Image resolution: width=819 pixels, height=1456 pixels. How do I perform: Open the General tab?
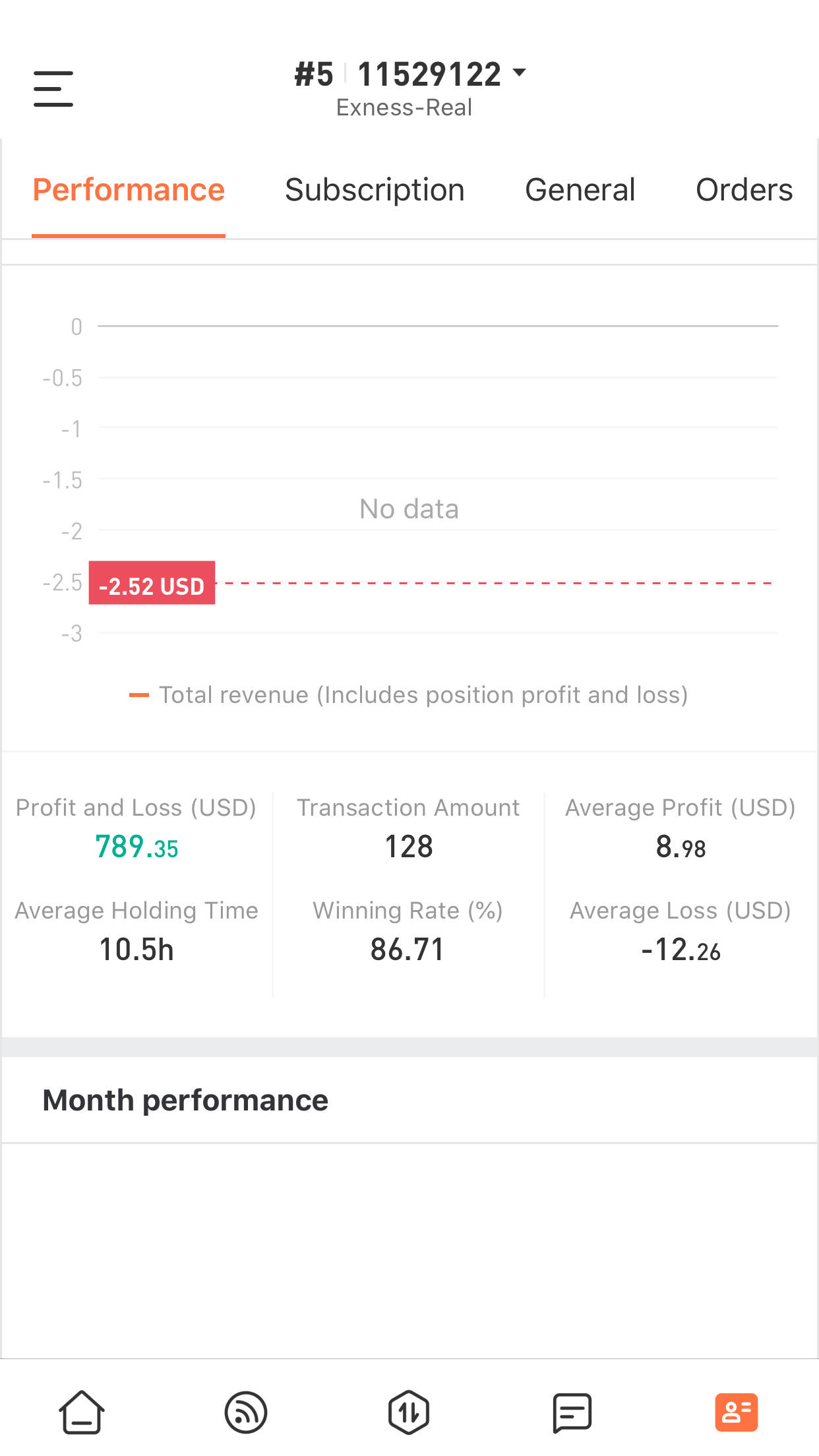[x=580, y=190]
